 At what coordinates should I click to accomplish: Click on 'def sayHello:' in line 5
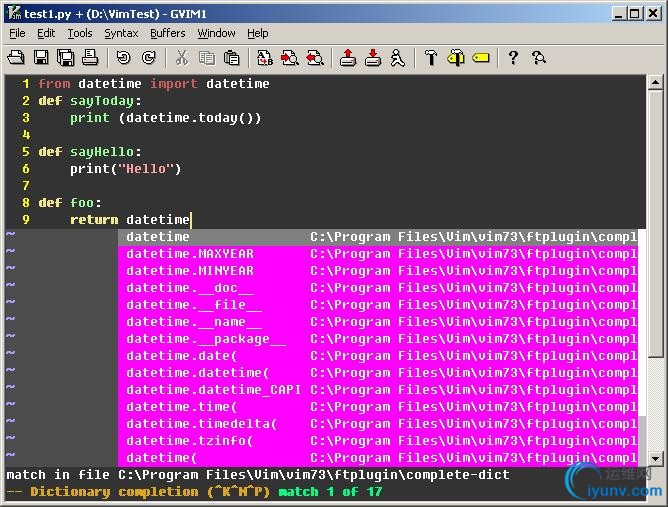coord(90,152)
